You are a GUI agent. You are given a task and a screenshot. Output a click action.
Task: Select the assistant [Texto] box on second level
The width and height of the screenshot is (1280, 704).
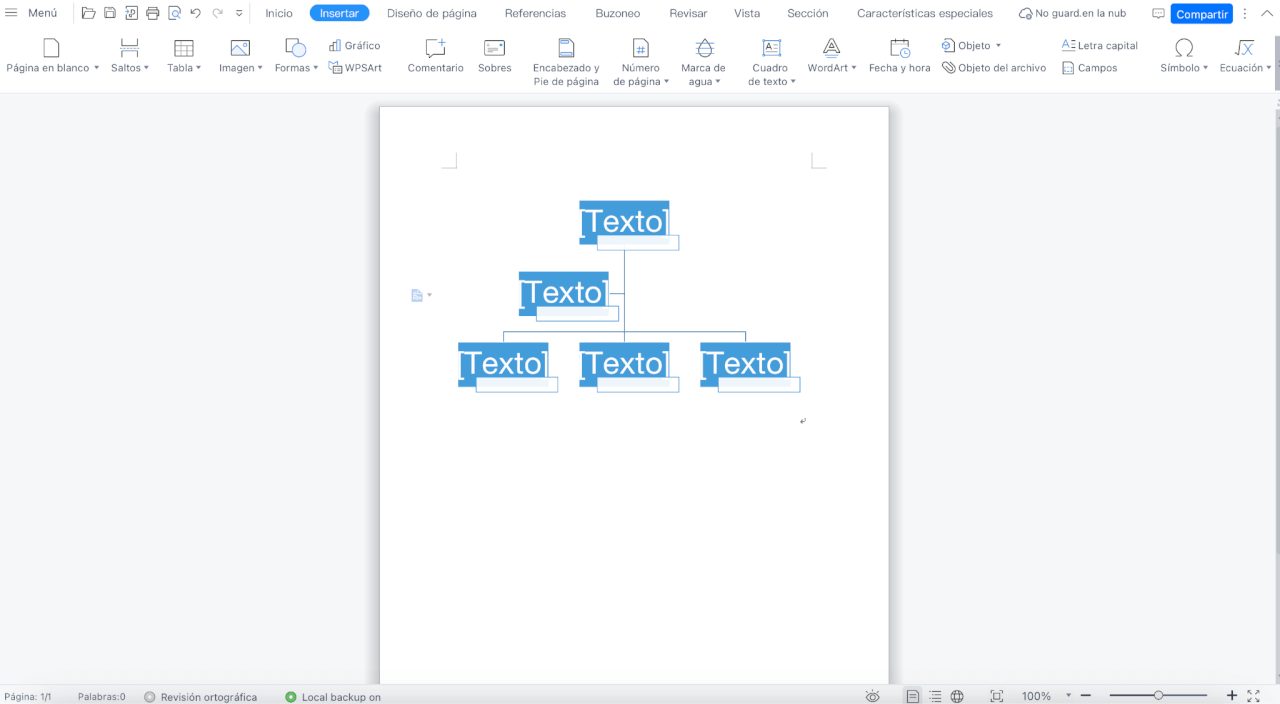pyautogui.click(x=563, y=293)
